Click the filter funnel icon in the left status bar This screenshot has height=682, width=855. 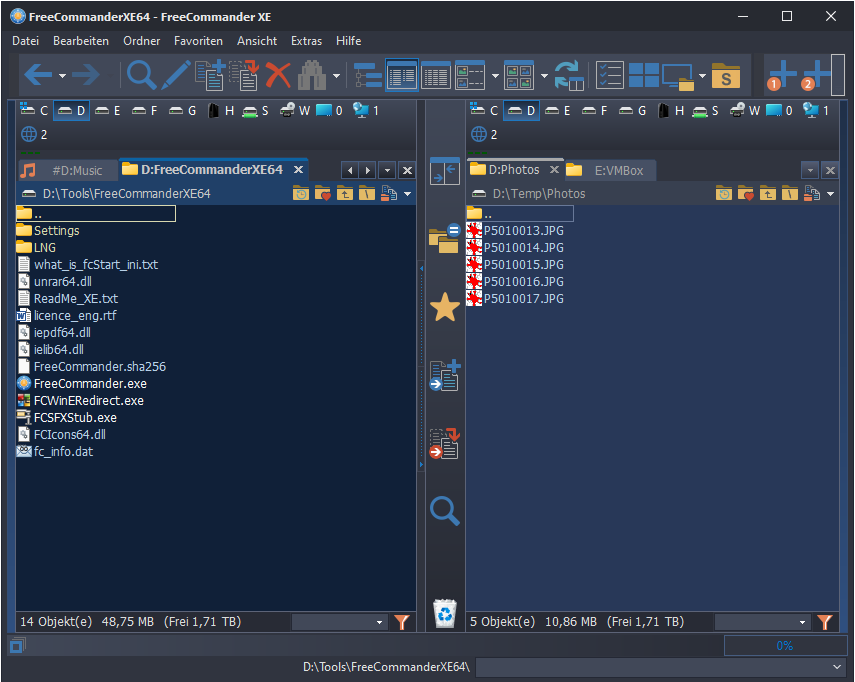(402, 622)
